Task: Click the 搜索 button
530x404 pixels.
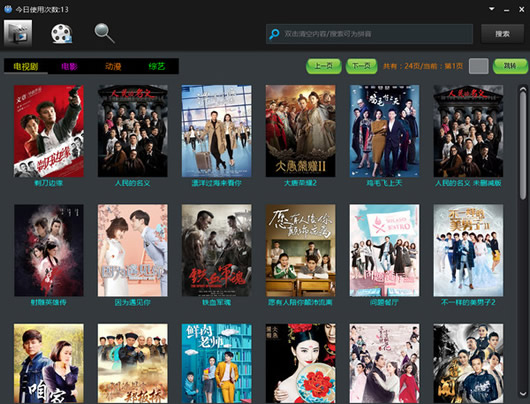Action: pos(502,34)
